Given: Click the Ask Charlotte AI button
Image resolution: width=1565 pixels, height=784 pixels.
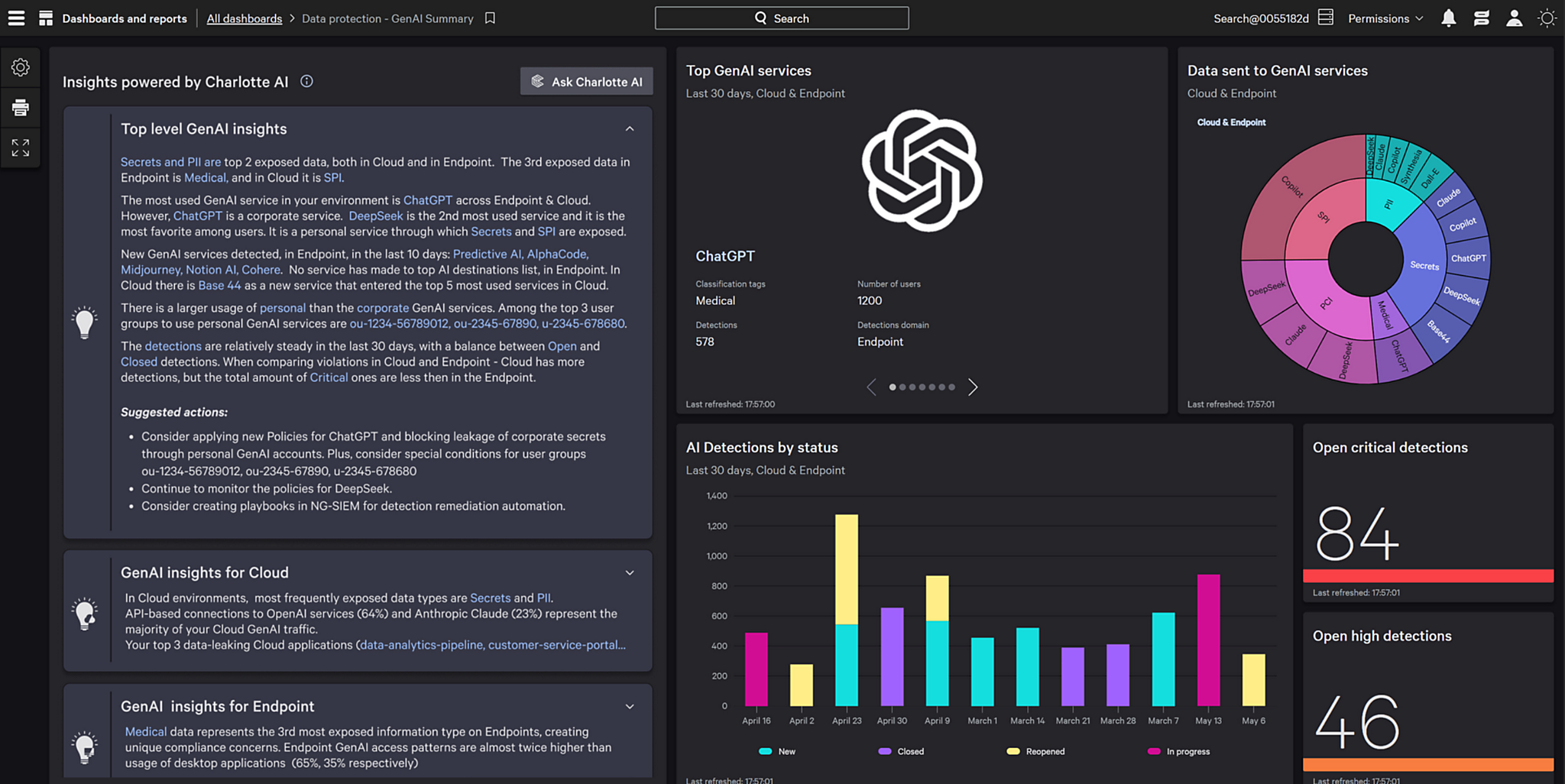Looking at the screenshot, I should [x=586, y=82].
